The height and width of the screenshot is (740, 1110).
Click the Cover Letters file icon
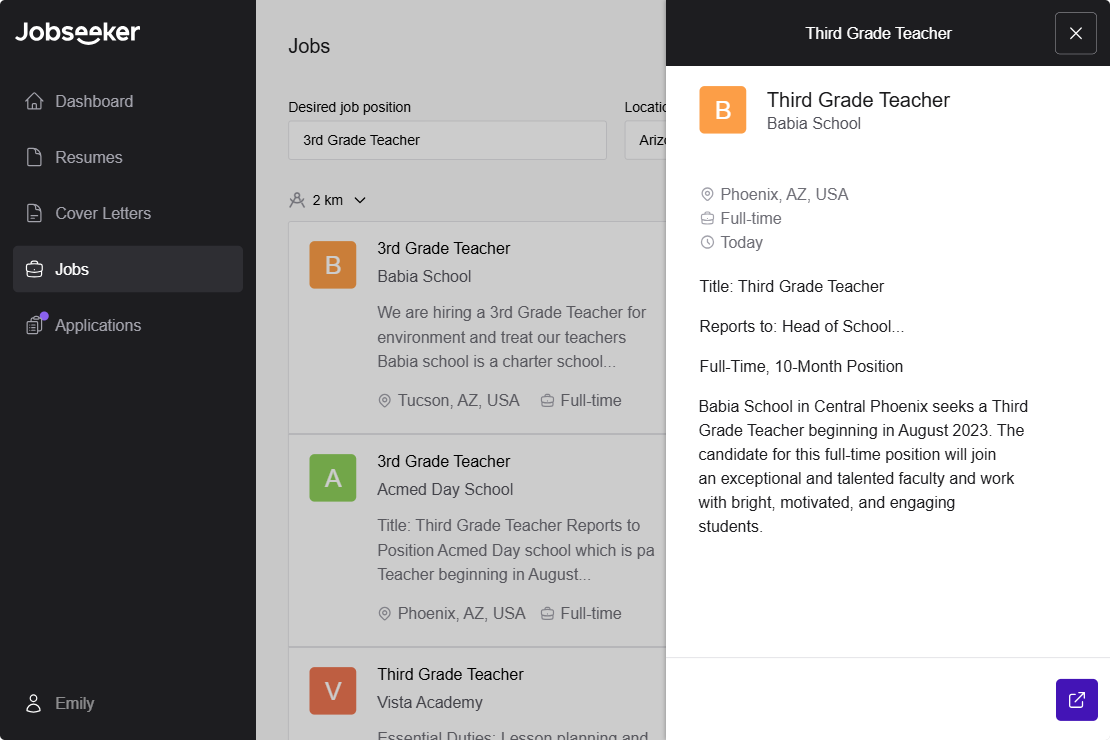pos(34,213)
